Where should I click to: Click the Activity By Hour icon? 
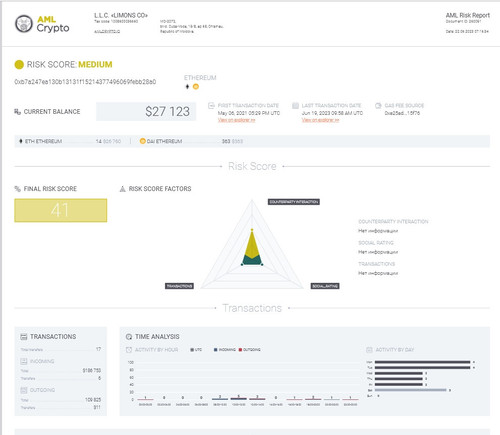tap(129, 350)
